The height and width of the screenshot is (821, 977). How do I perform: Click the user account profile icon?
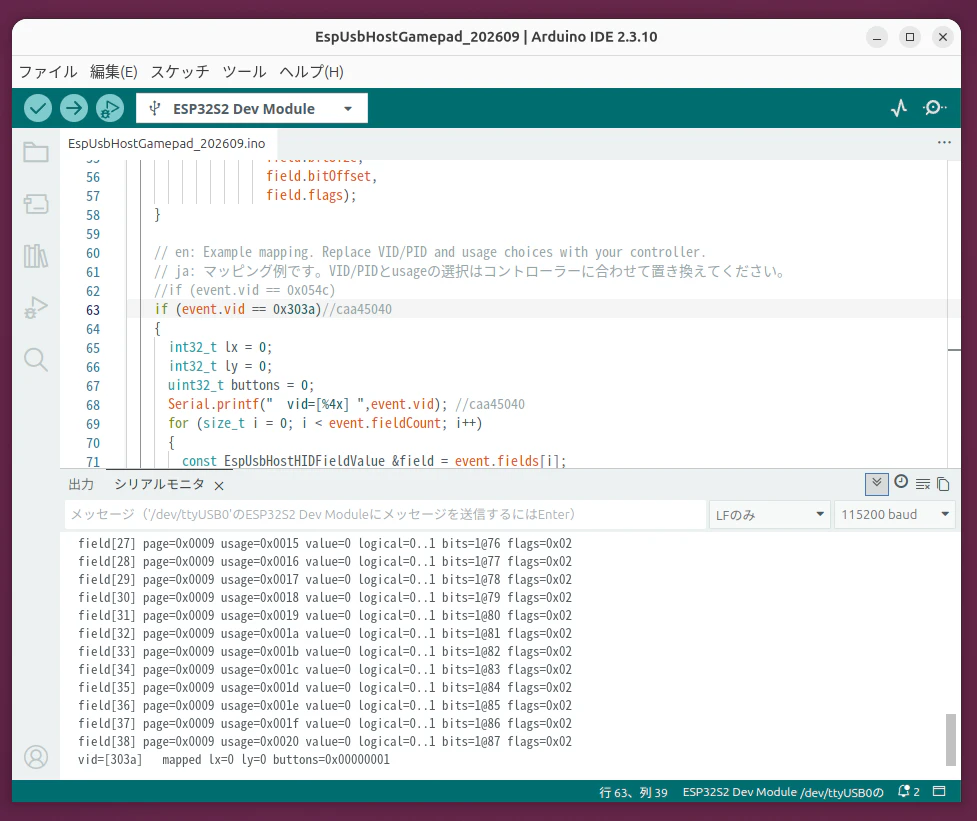coord(36,757)
